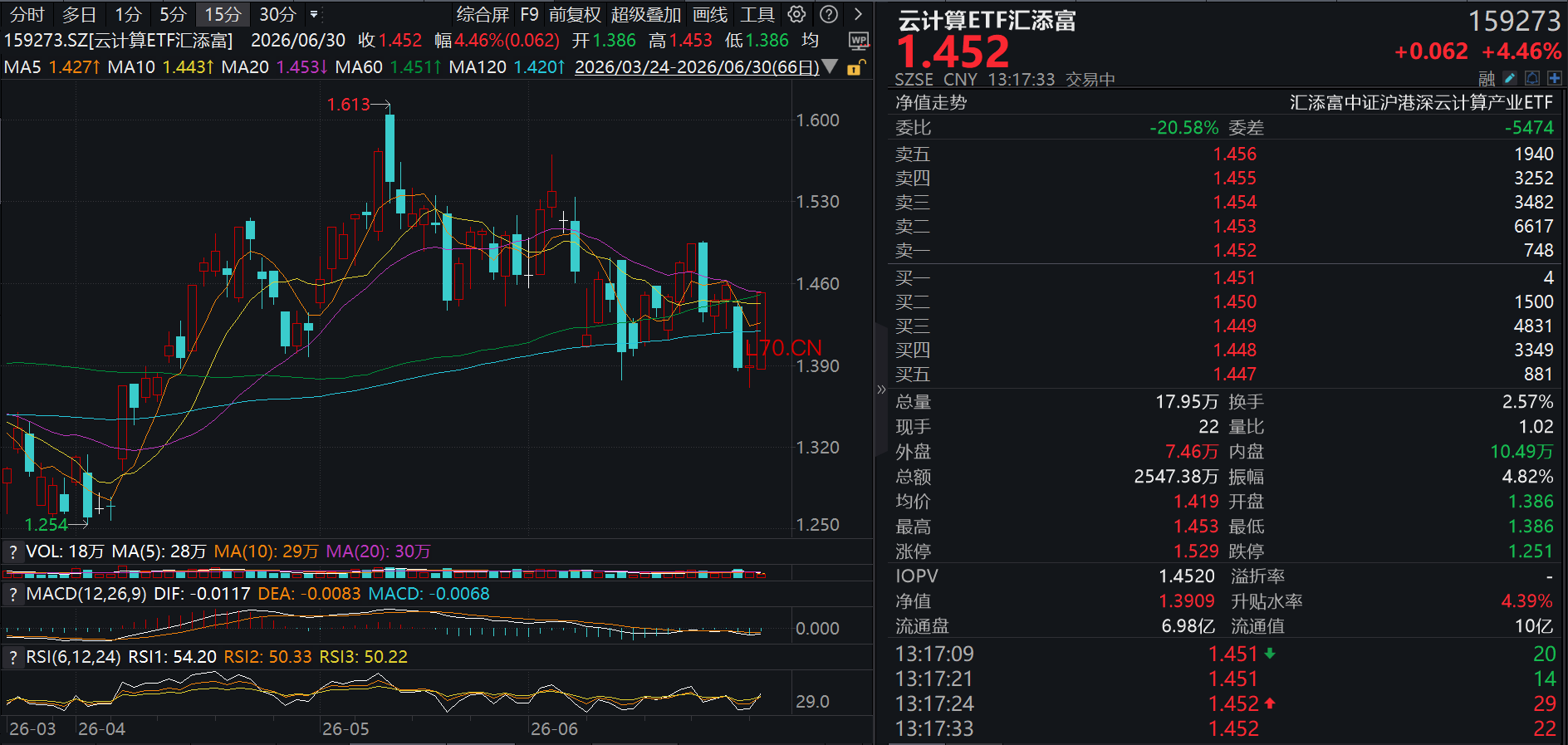The image size is (1568, 745).
Task: Open the 综合屏 tab
Action: [x=483, y=14]
